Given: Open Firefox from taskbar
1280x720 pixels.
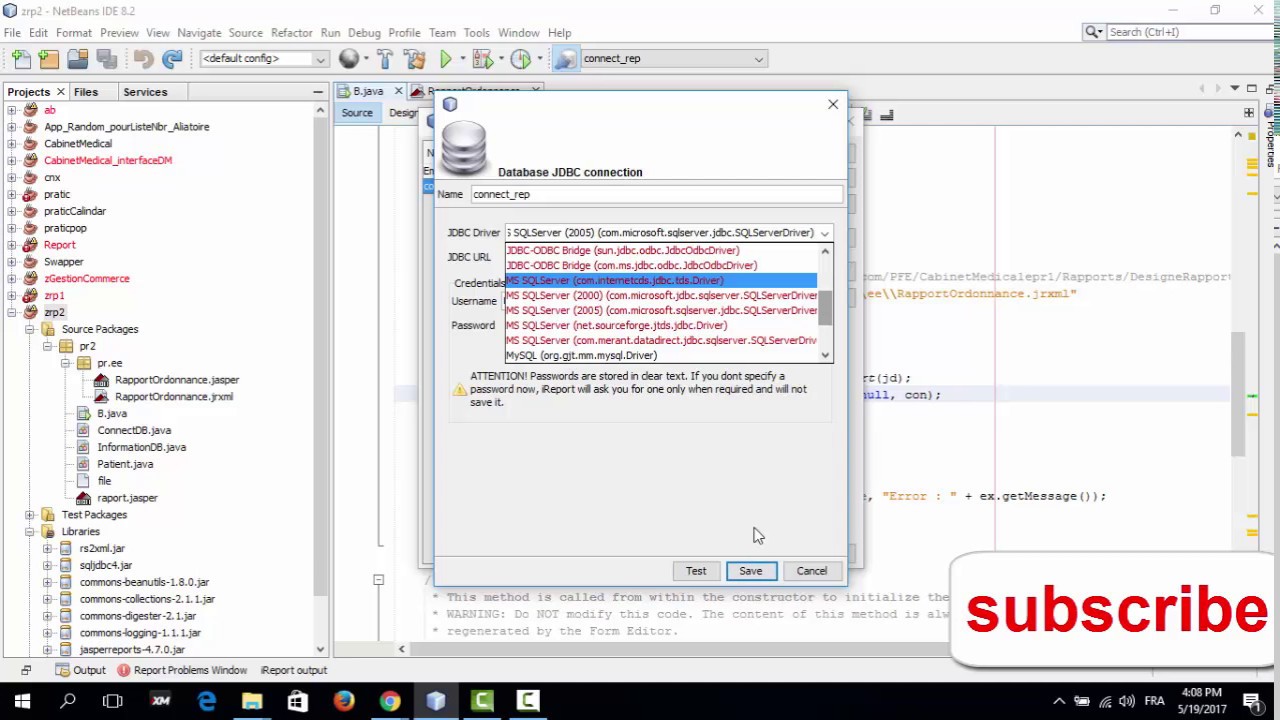Looking at the screenshot, I should click(343, 701).
